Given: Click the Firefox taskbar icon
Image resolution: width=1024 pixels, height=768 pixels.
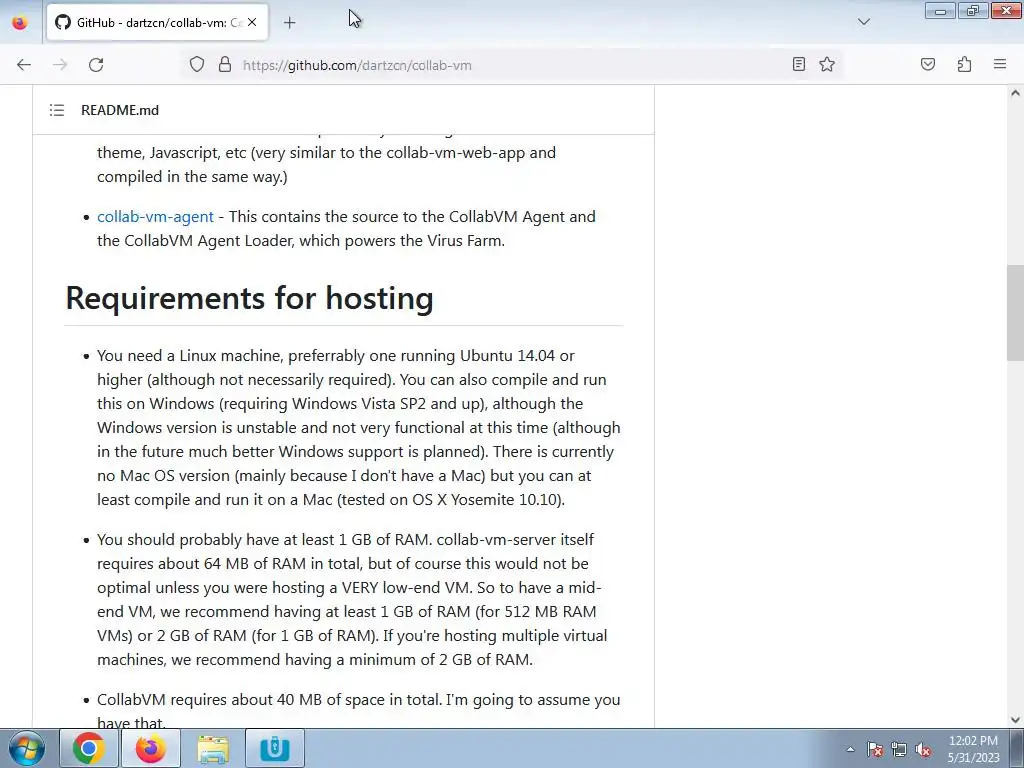Looking at the screenshot, I should coord(150,748).
